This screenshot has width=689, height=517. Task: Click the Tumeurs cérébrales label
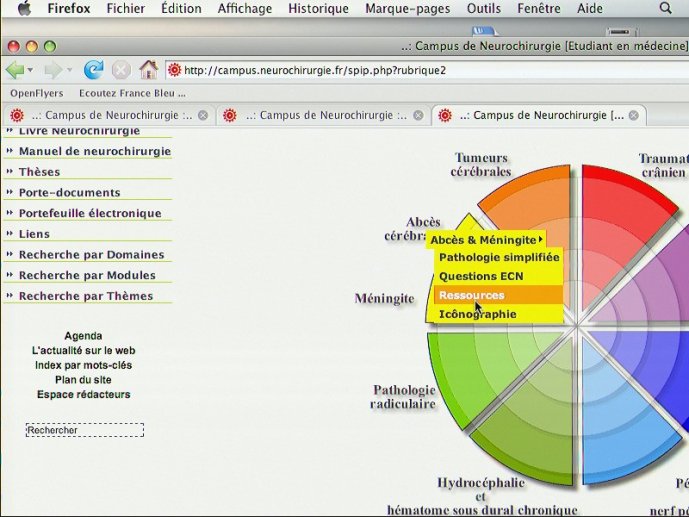[481, 165]
